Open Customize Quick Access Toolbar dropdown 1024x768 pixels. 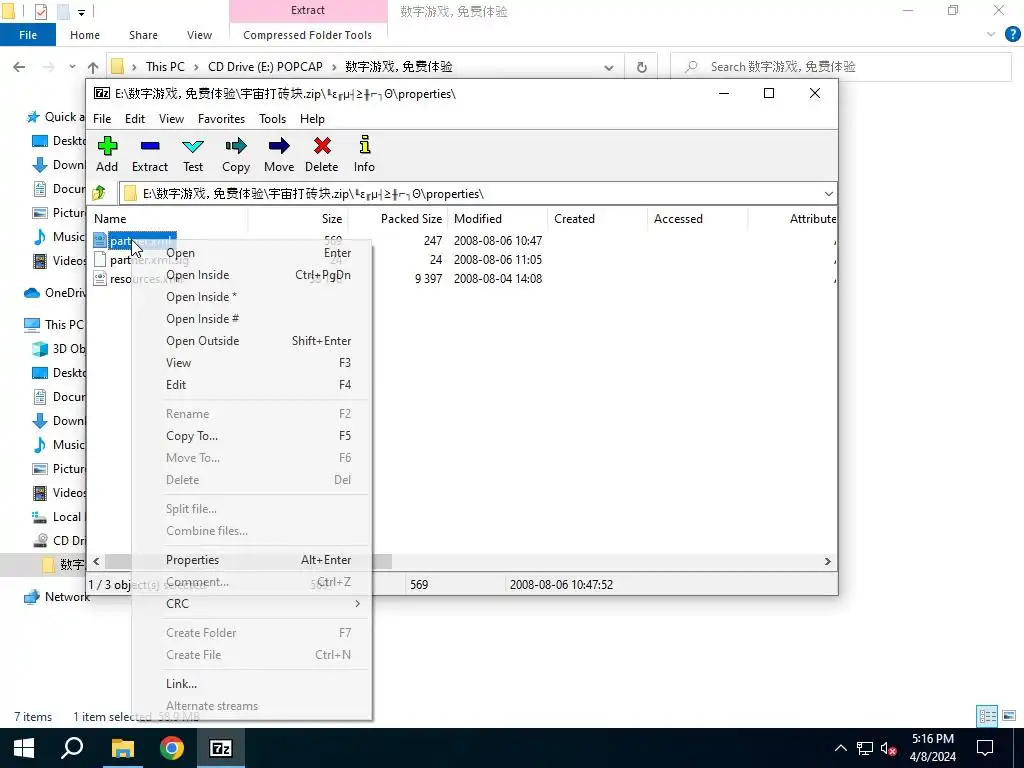(x=81, y=12)
